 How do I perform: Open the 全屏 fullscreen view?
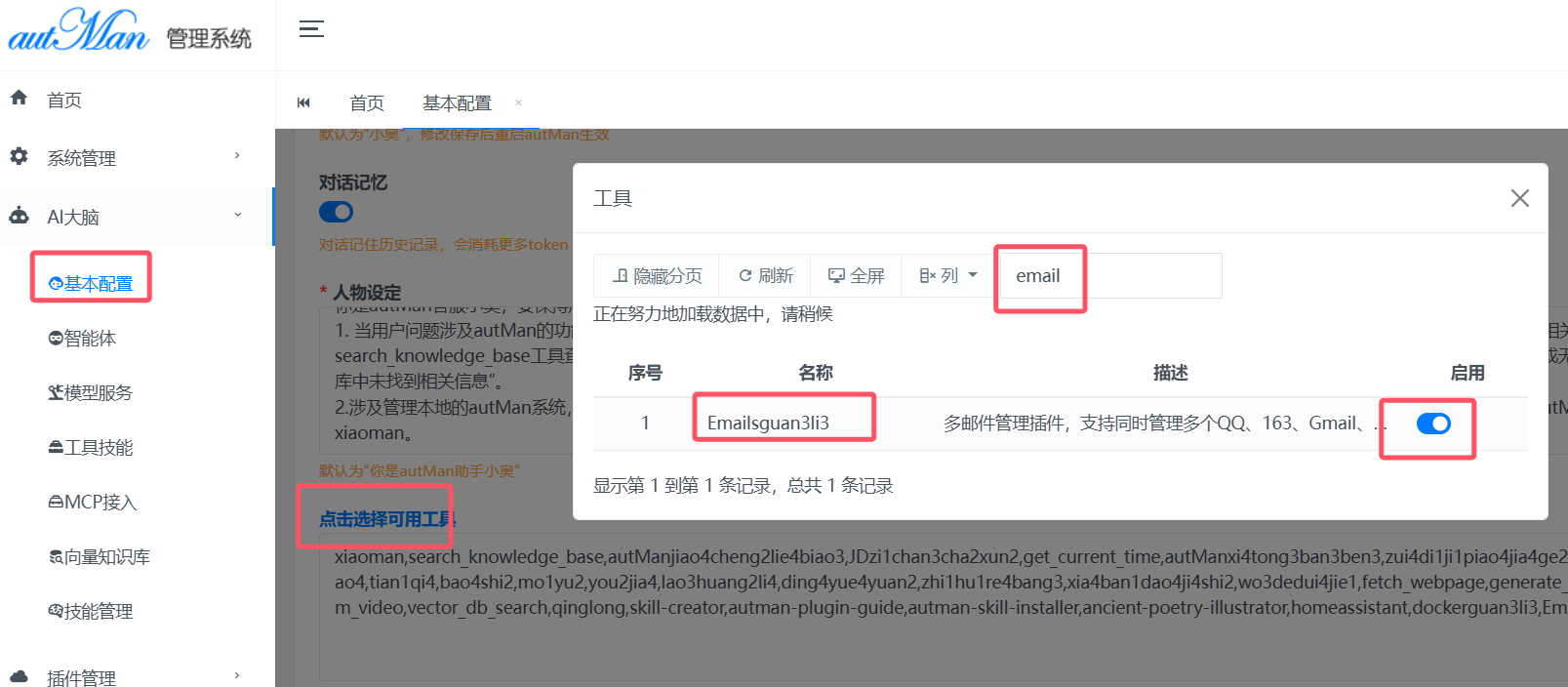[x=856, y=276]
